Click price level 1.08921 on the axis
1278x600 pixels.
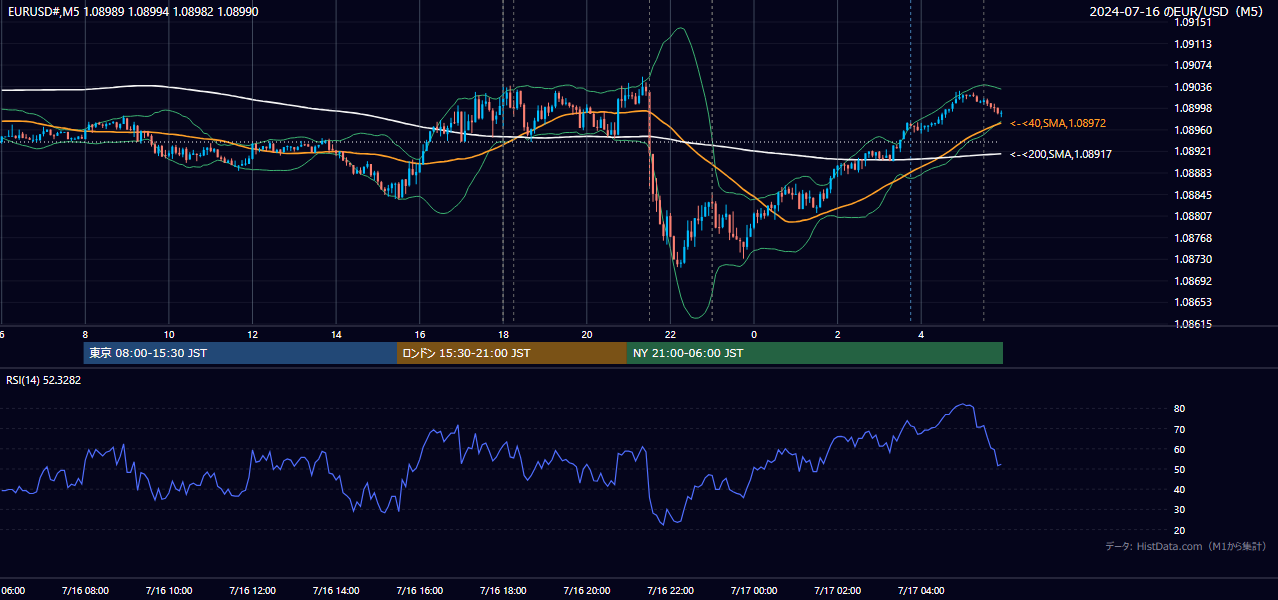(x=1193, y=151)
